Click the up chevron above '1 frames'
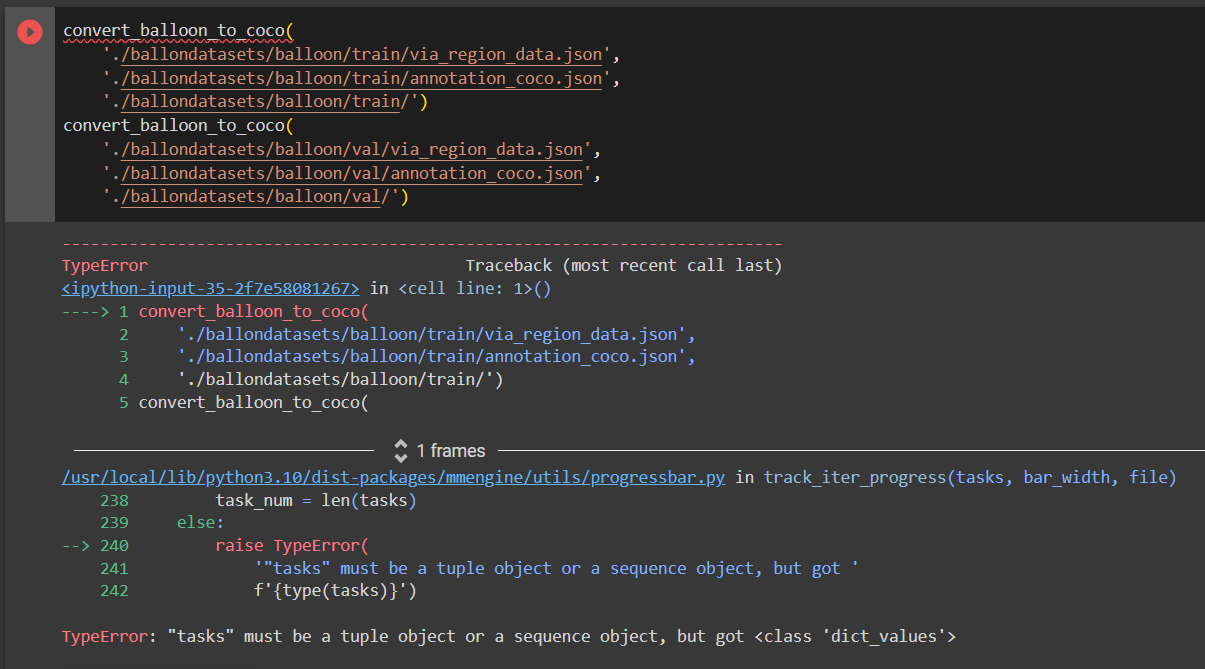 (x=401, y=446)
